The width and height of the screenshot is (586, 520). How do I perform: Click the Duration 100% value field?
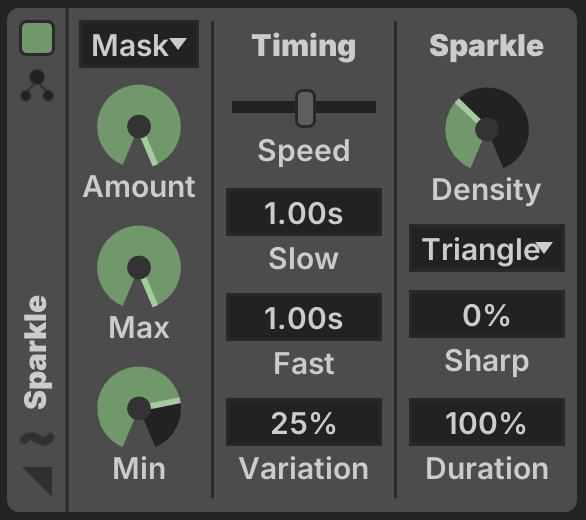click(x=487, y=422)
